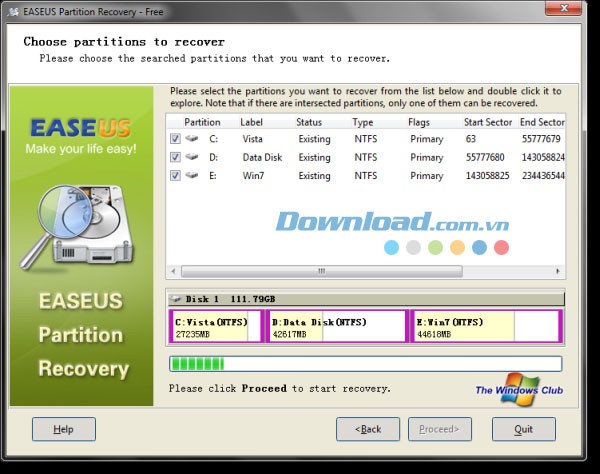This screenshot has width=600, height=474.
Task: Click start sector value "55777680"
Action: tap(485, 157)
